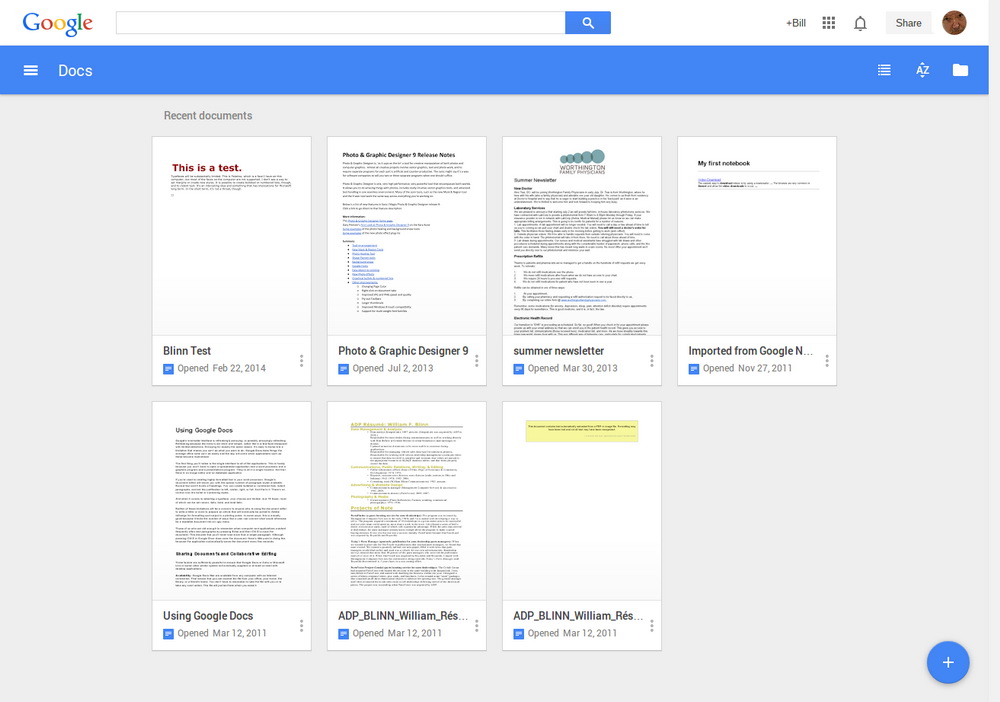Click doc icon beside Opened Jul 2, 2013
Image resolution: width=1000 pixels, height=702 pixels.
pyautogui.click(x=343, y=369)
